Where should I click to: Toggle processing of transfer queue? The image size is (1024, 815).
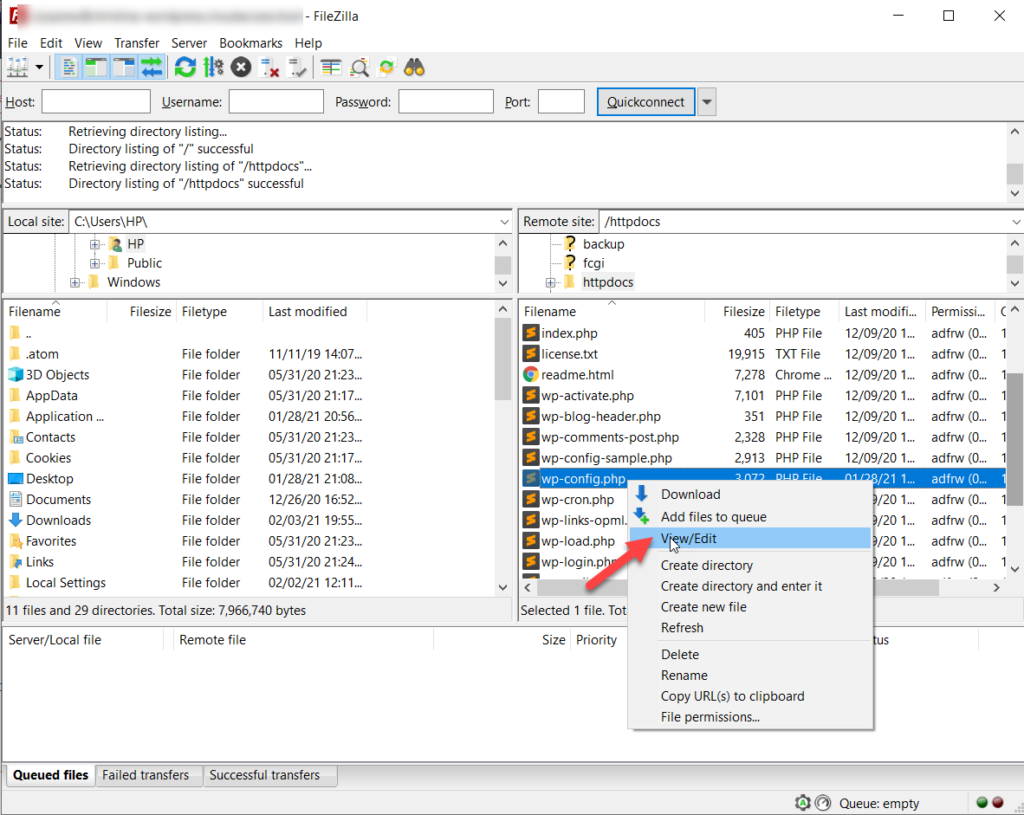[213, 67]
